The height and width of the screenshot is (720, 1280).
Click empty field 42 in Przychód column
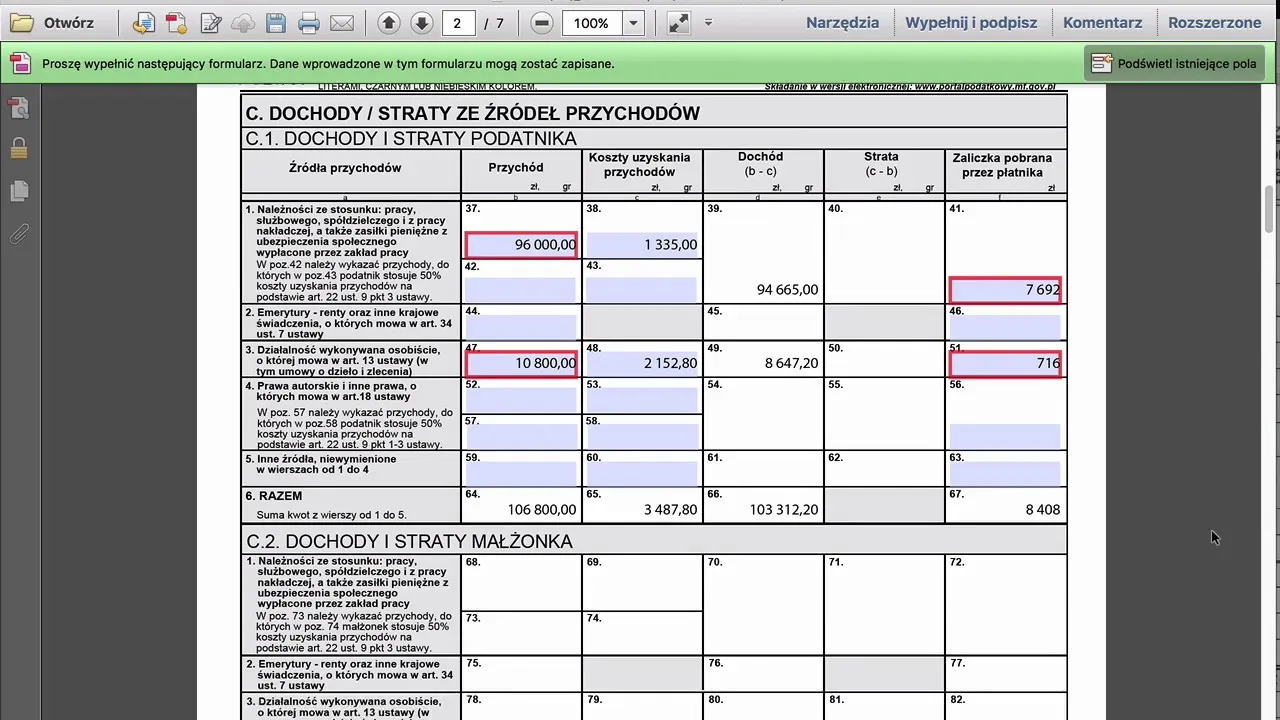(520, 290)
